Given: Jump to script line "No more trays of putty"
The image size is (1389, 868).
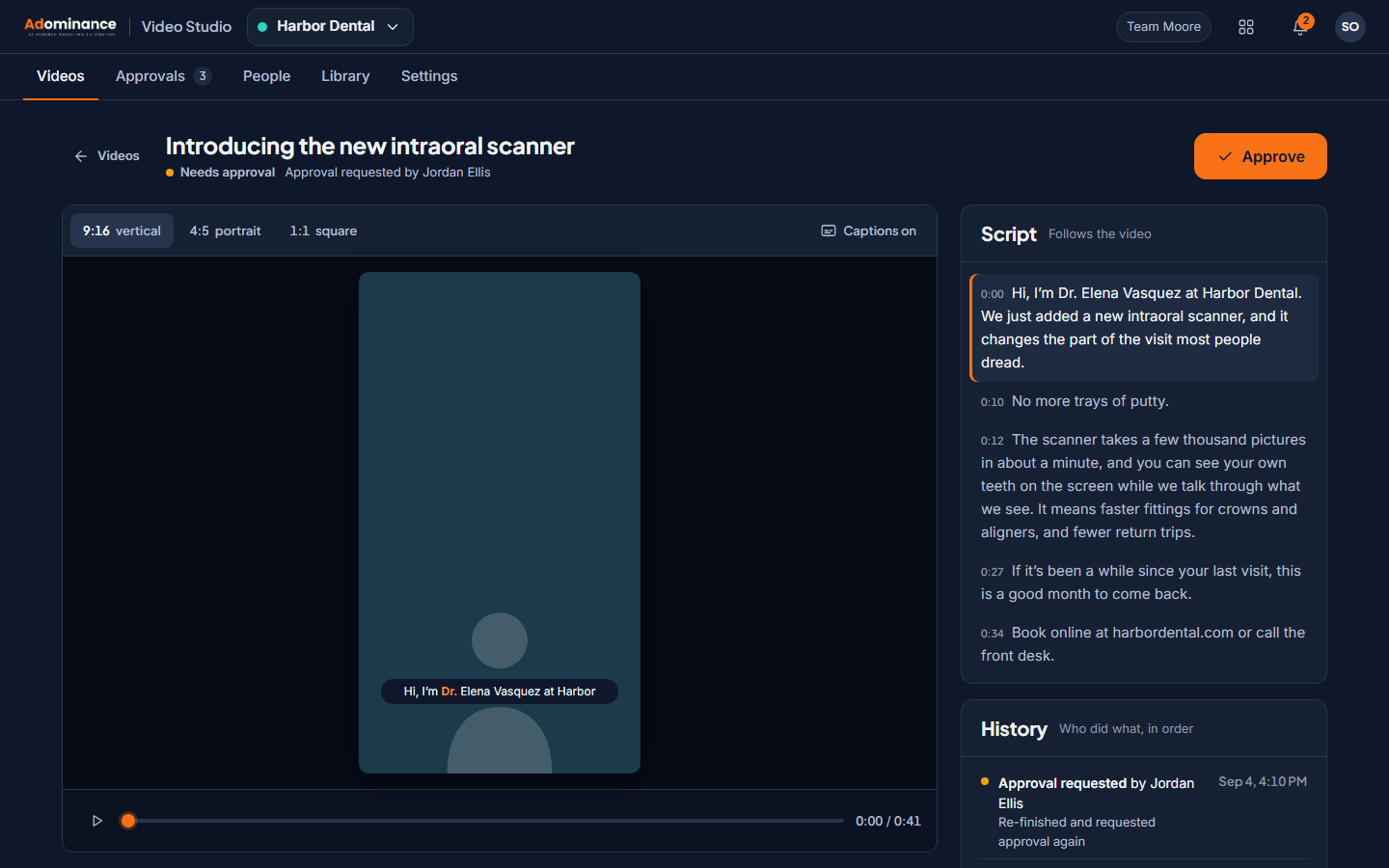Looking at the screenshot, I should pyautogui.click(x=1144, y=401).
